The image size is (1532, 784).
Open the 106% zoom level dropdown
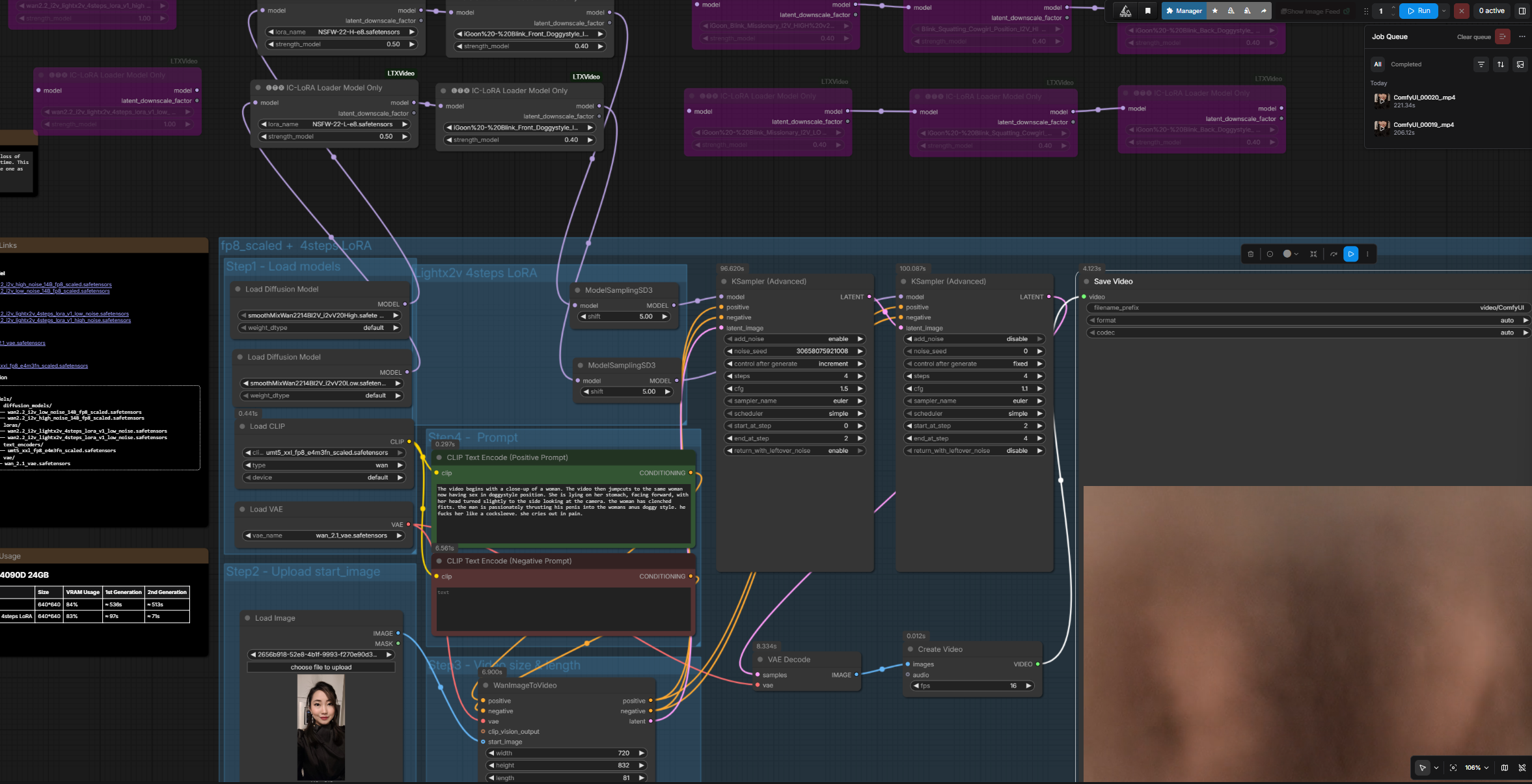1477,768
